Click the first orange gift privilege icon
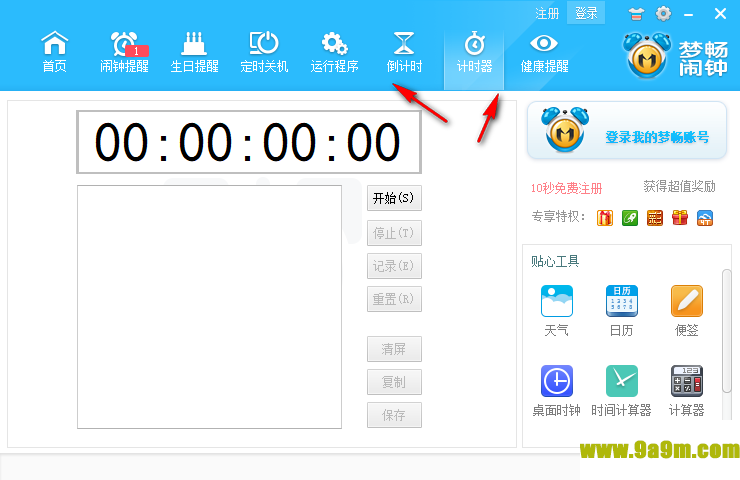This screenshot has height=480, width=740. click(605, 218)
